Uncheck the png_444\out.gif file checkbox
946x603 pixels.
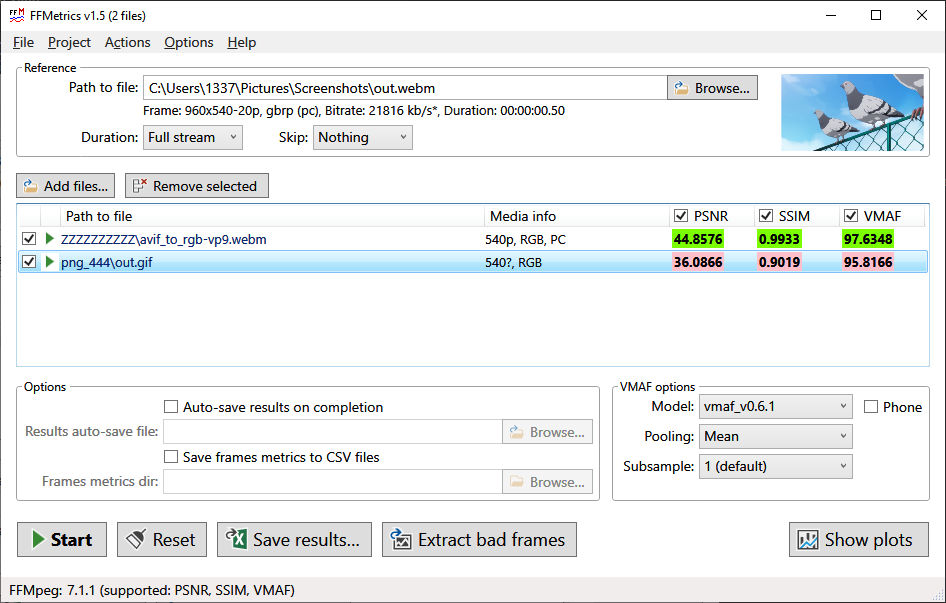coord(28,262)
